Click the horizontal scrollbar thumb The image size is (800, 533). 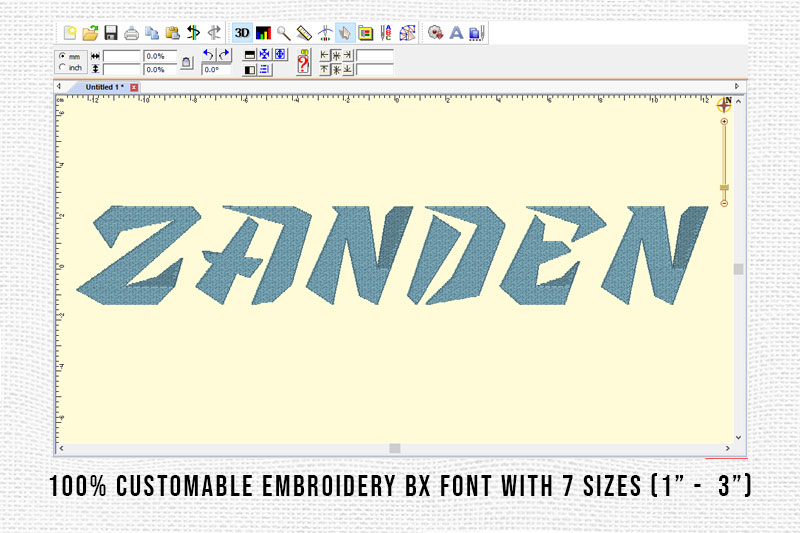[x=395, y=448]
